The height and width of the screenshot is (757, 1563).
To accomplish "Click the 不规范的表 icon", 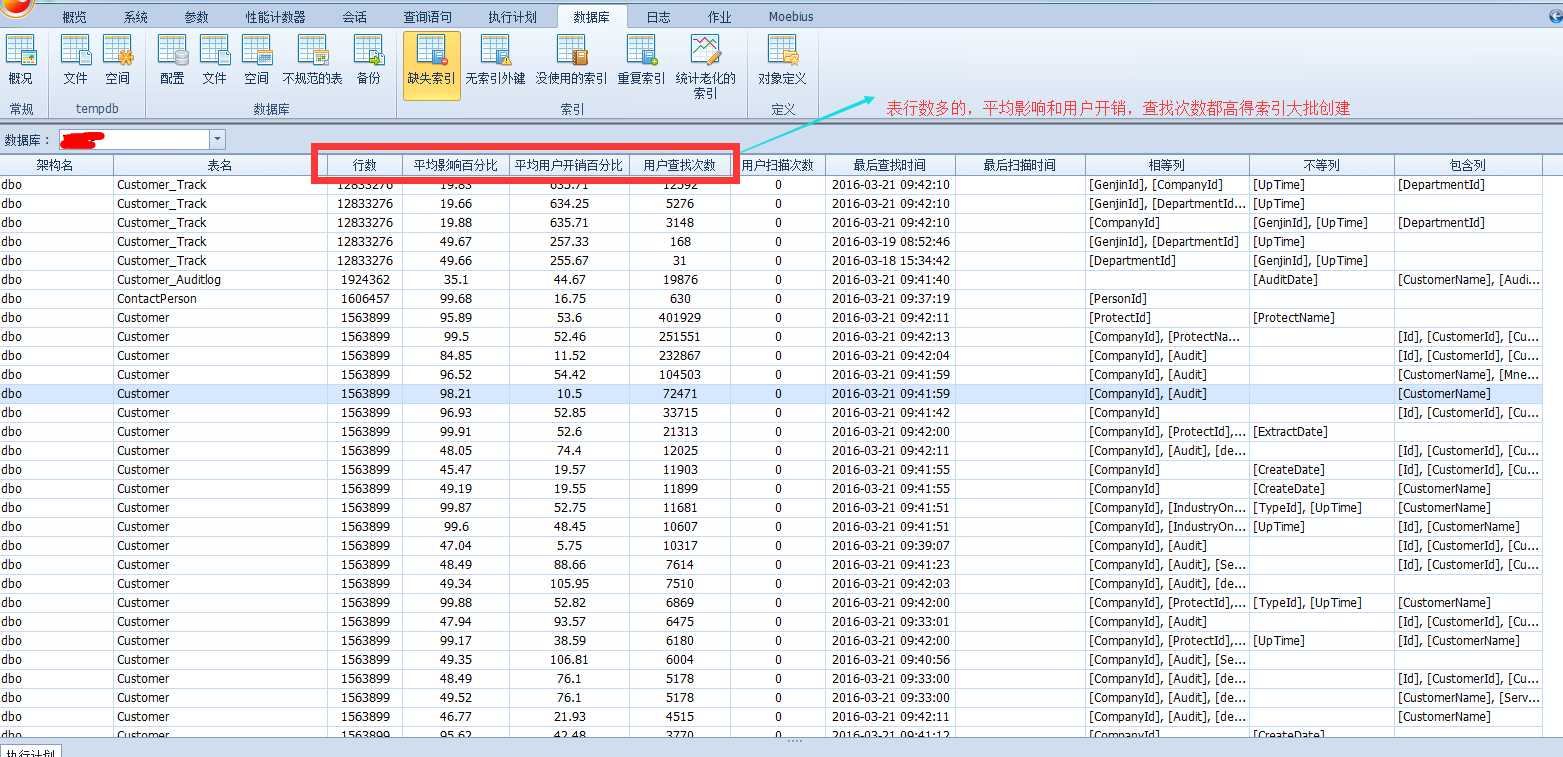I will coord(312,62).
